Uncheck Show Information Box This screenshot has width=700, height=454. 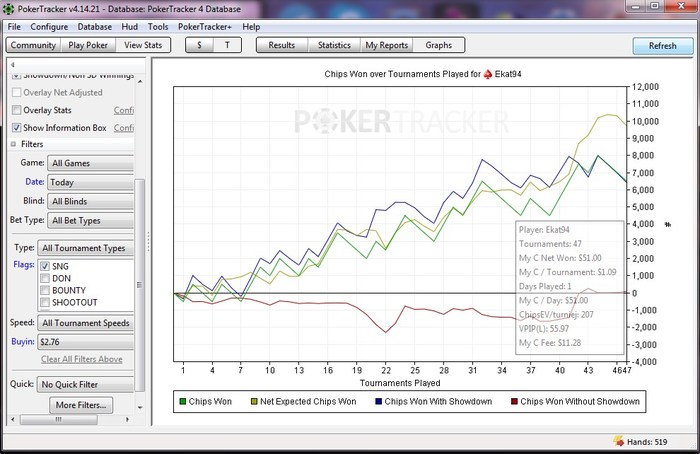[x=17, y=128]
